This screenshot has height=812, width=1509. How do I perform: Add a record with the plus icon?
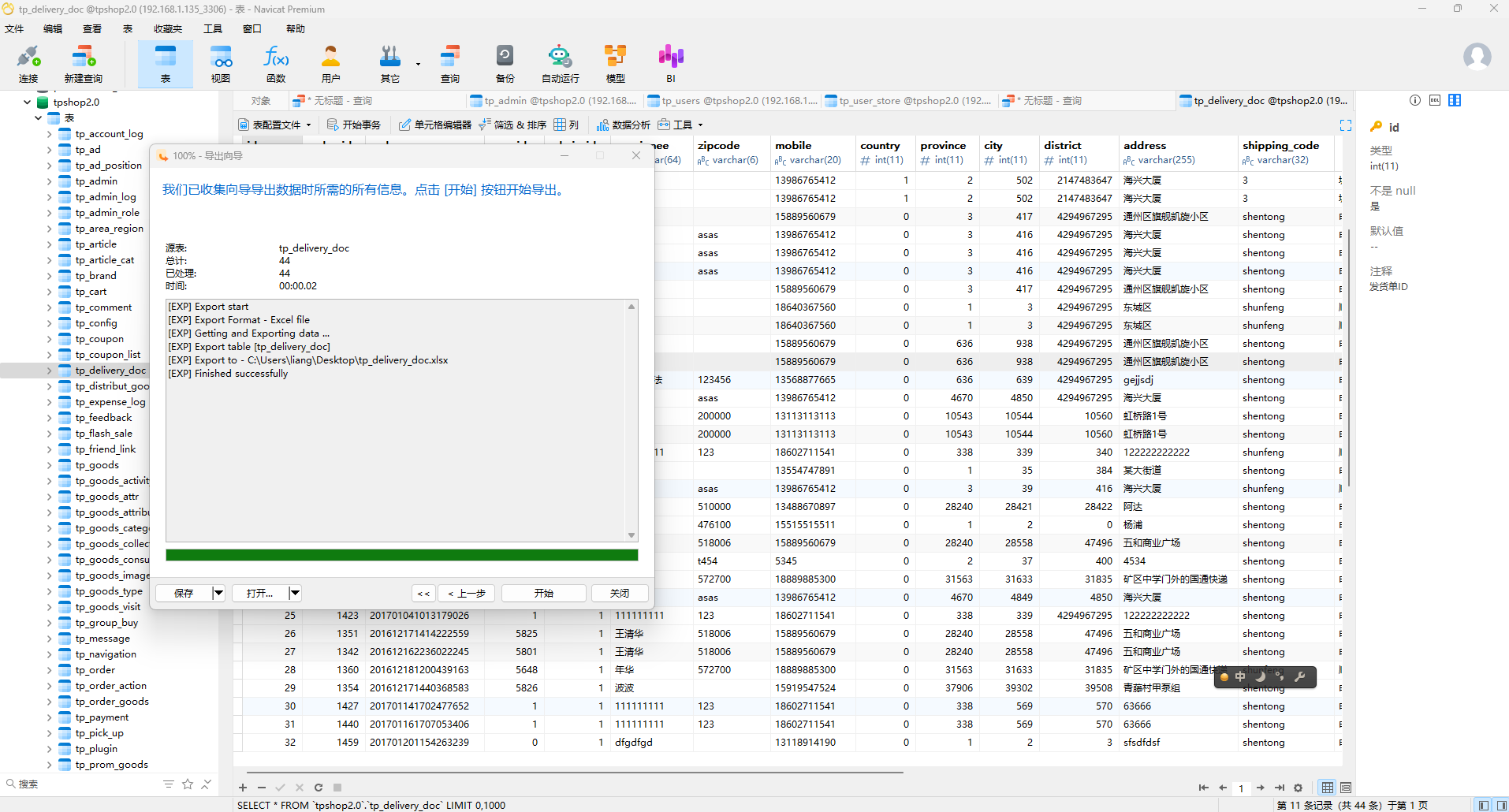coord(243,788)
